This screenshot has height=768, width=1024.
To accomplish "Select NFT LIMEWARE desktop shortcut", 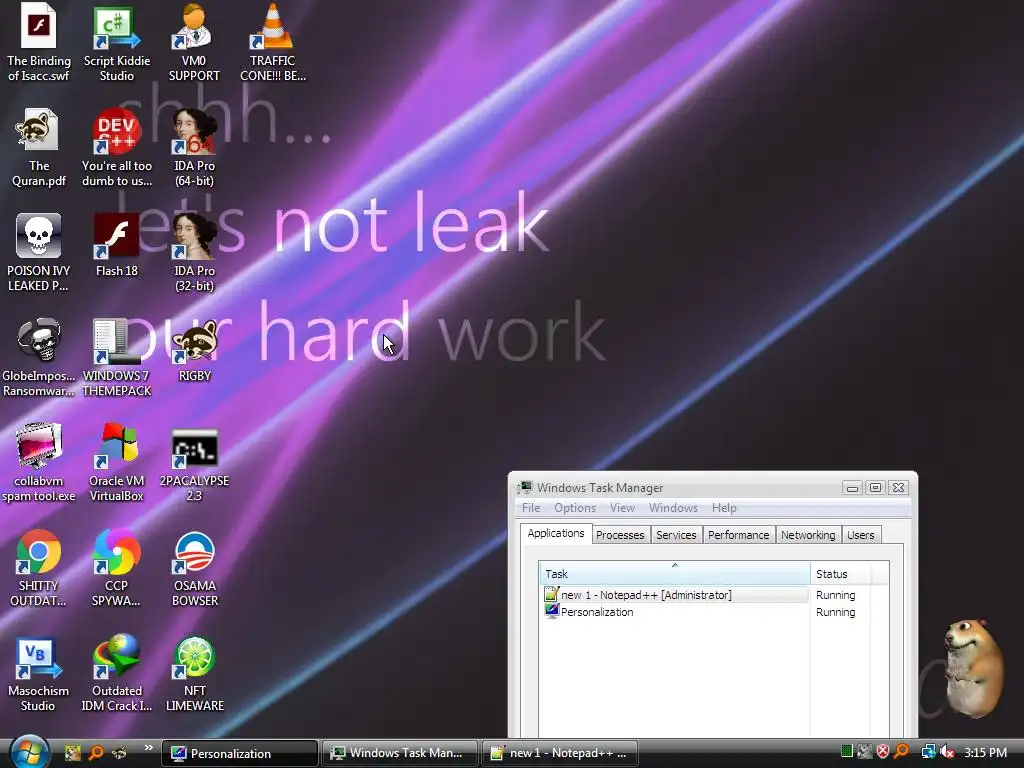I will coord(194,673).
